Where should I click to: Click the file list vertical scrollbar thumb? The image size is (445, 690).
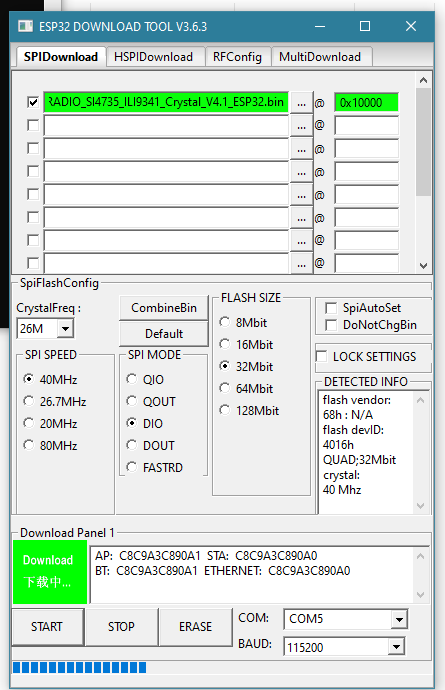(x=423, y=142)
